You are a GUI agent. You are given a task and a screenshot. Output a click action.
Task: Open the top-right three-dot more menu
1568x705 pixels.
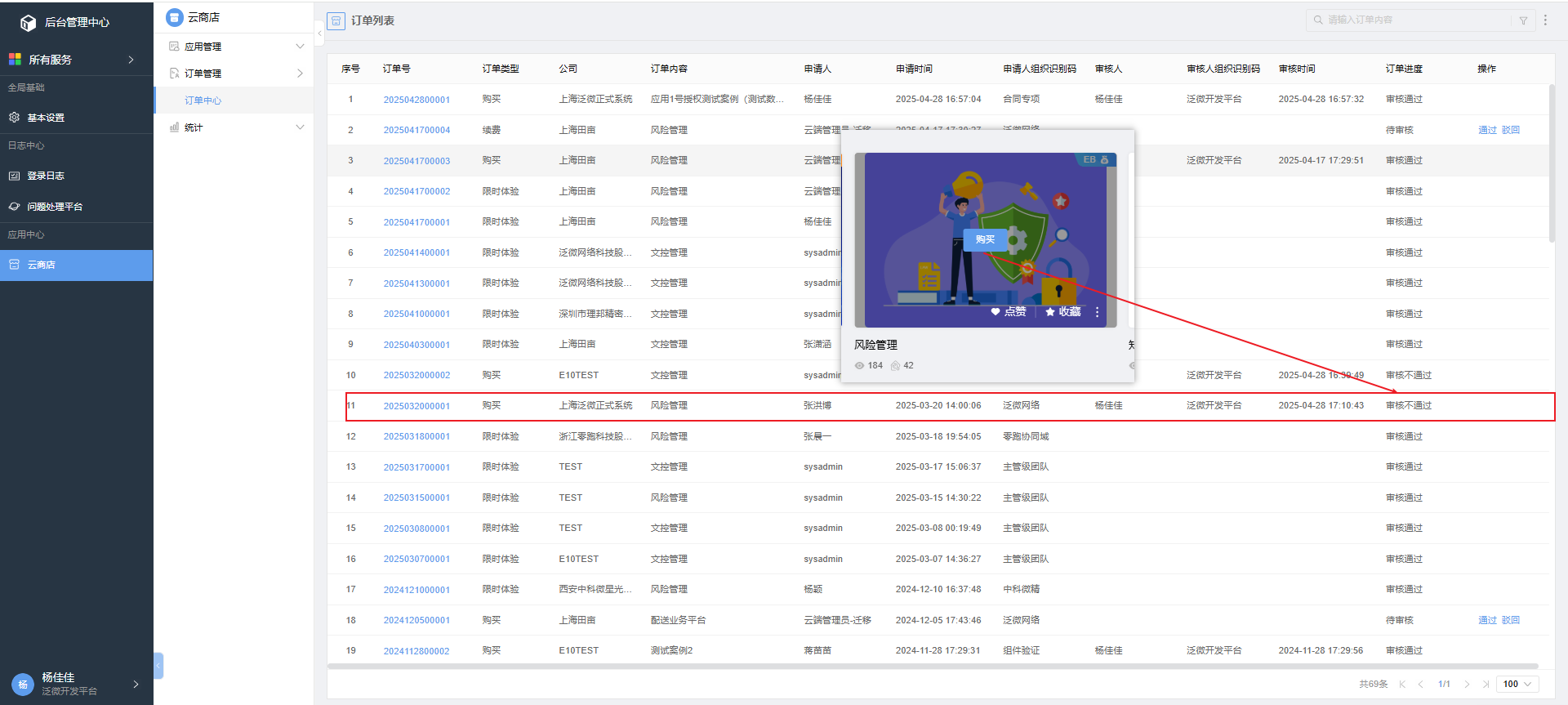click(1545, 20)
